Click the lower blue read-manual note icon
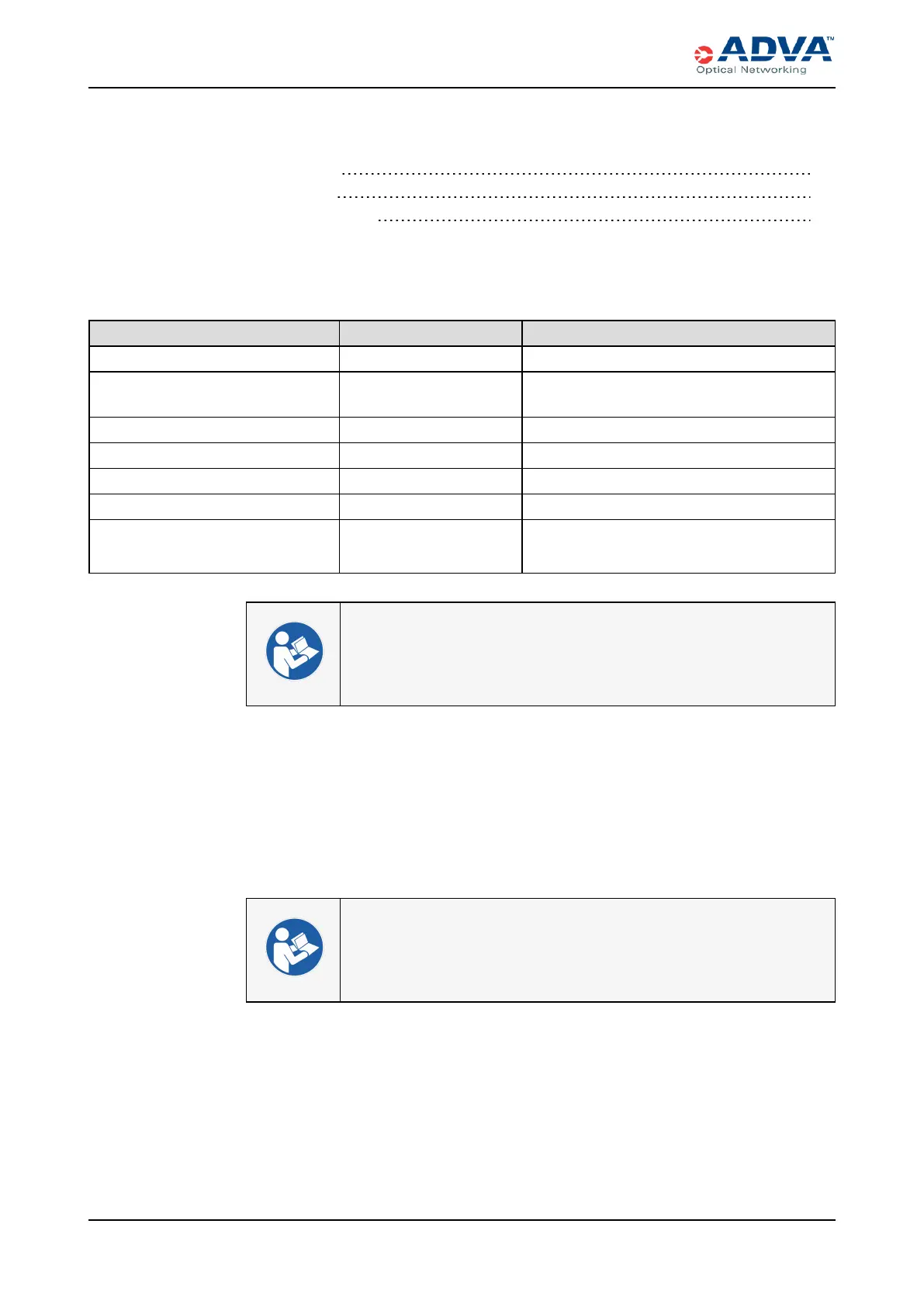The image size is (924, 1307). (294, 948)
